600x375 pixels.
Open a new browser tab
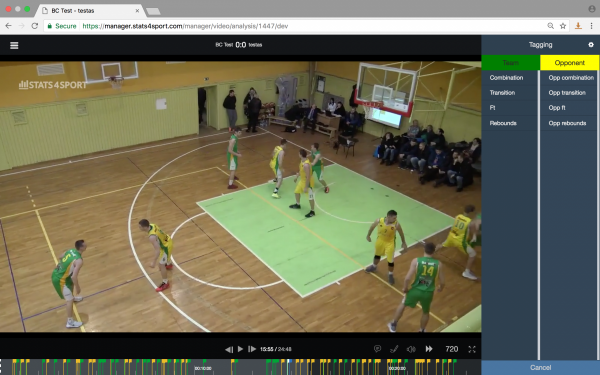point(153,11)
